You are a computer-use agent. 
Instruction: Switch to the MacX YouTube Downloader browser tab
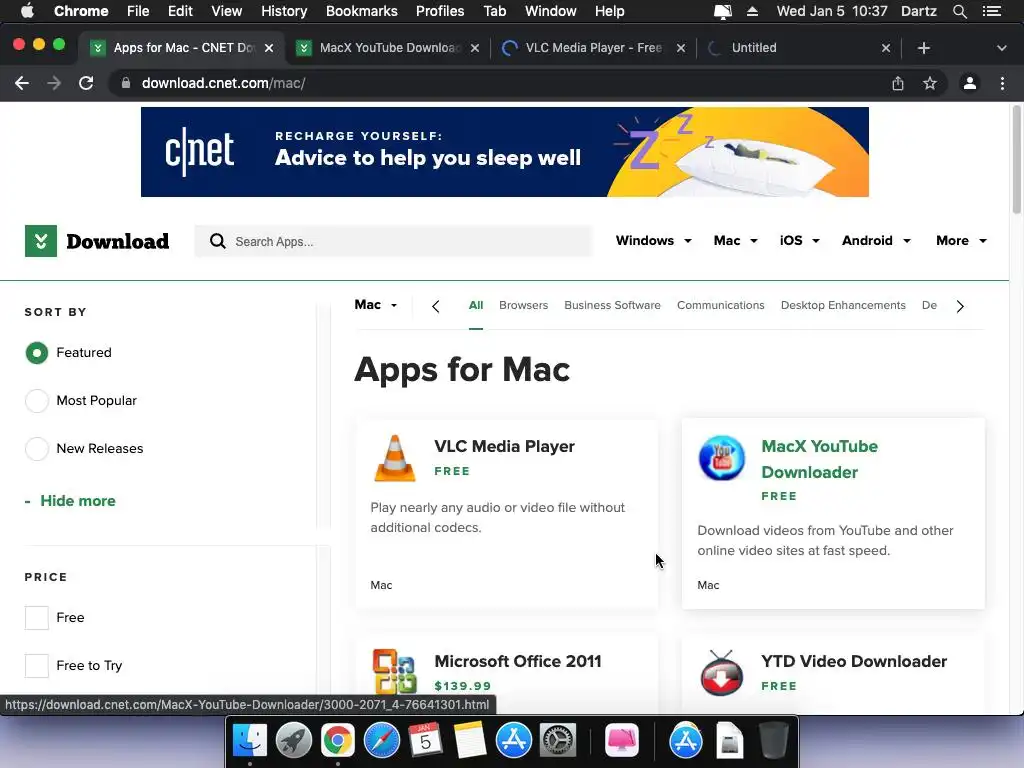pos(388,48)
